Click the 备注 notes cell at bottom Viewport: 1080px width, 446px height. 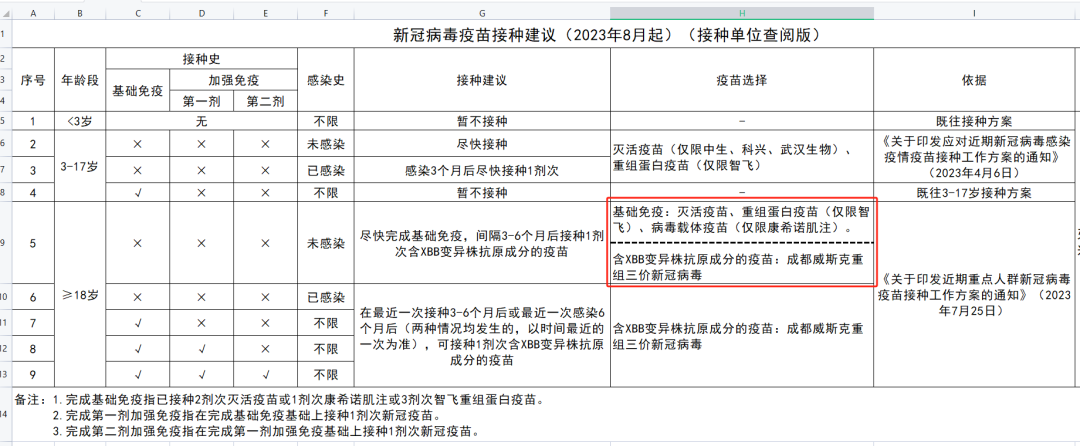(544, 414)
